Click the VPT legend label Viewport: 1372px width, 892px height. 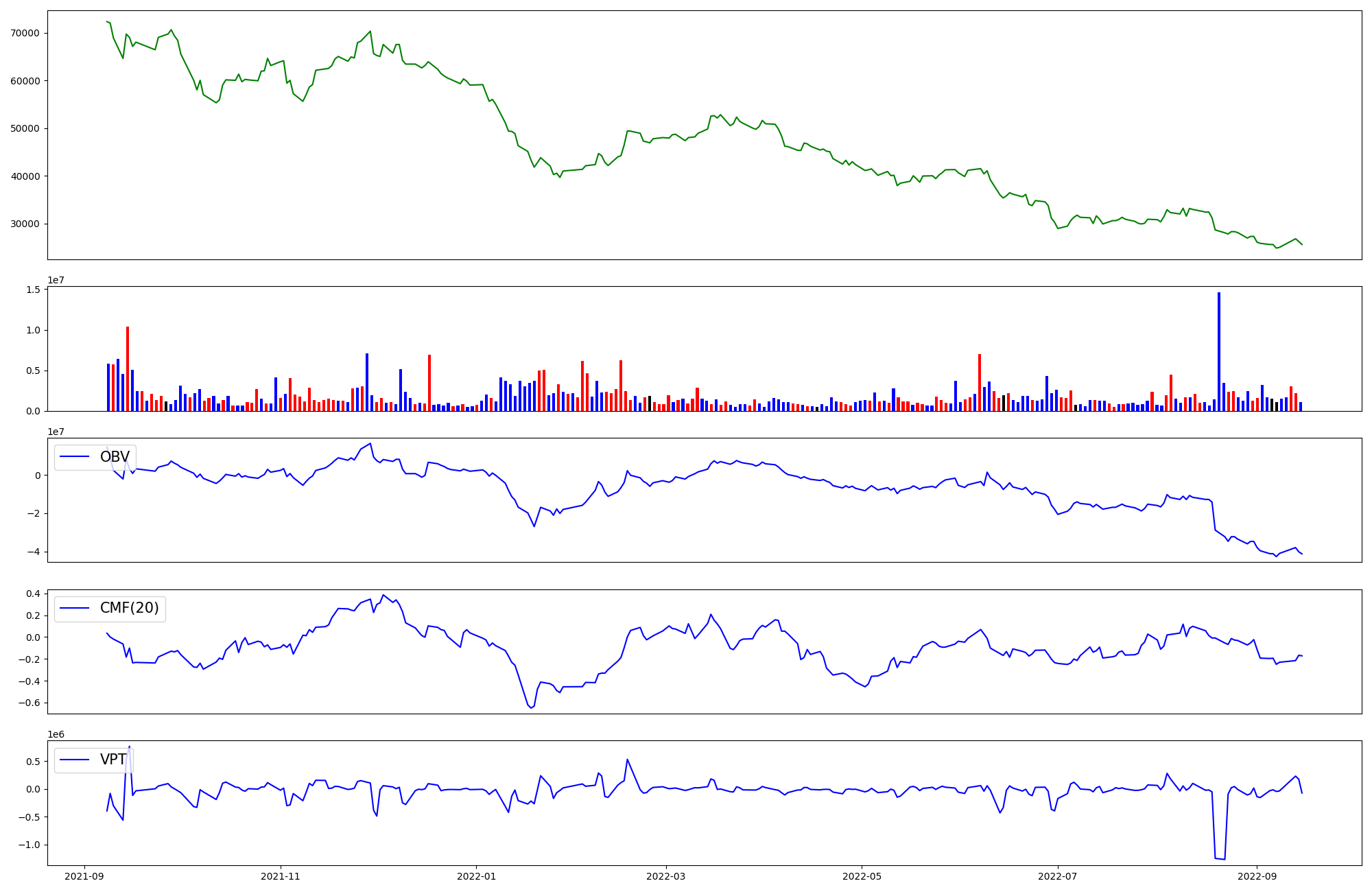point(113,760)
